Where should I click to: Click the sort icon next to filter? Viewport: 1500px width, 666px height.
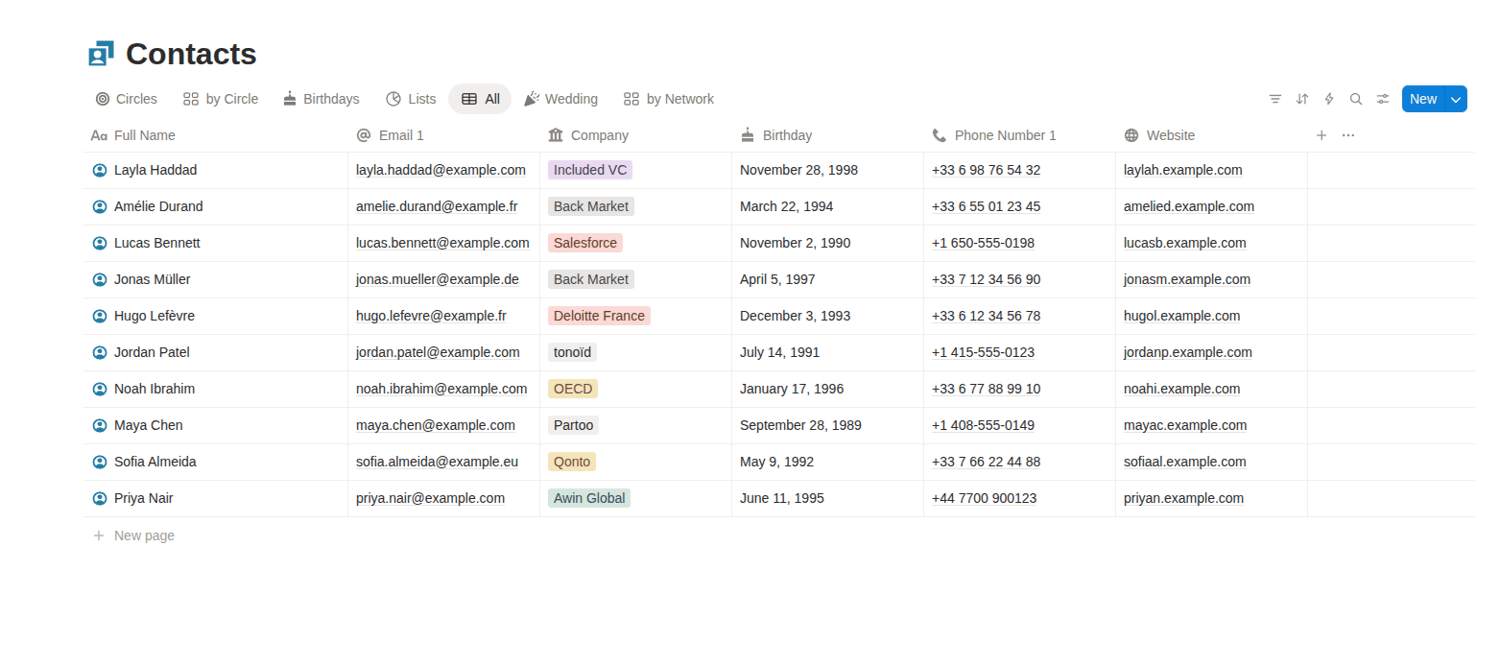pos(1302,99)
